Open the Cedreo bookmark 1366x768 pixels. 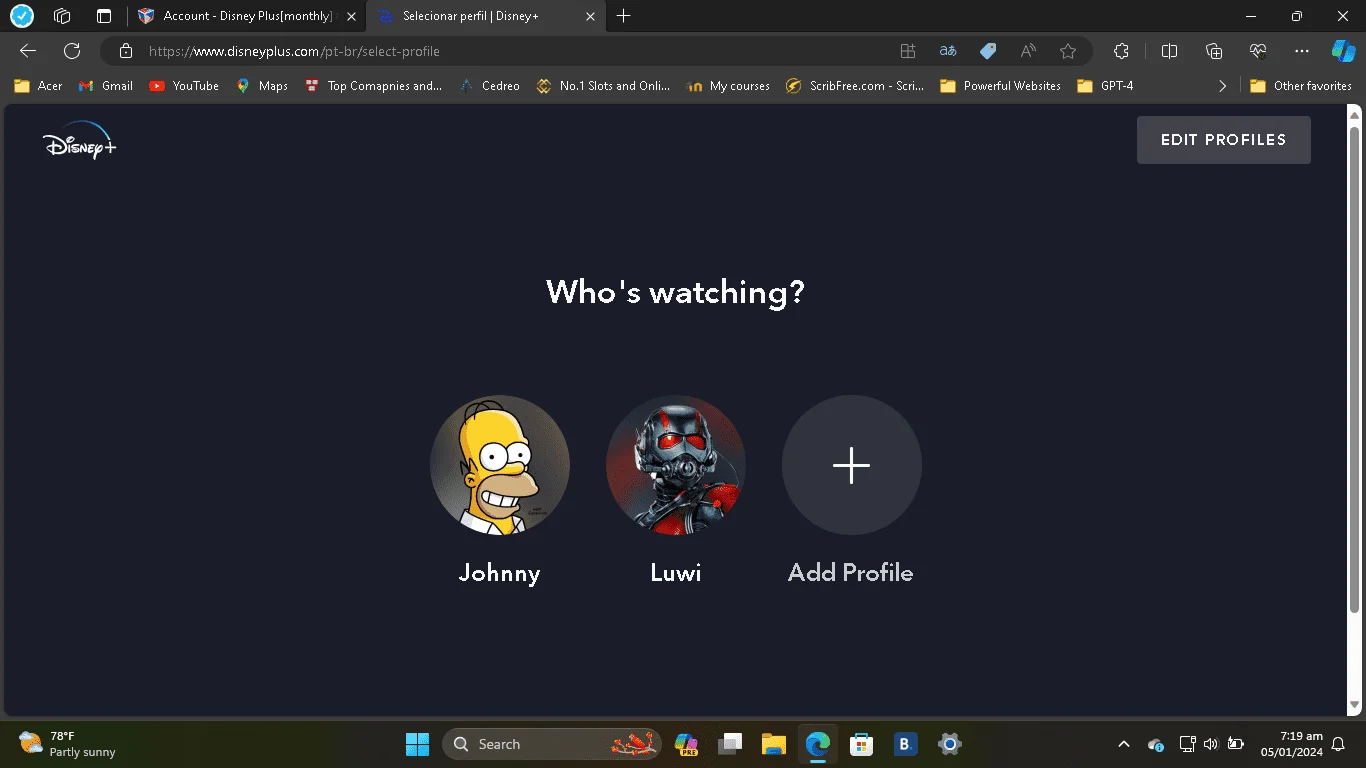click(x=489, y=86)
